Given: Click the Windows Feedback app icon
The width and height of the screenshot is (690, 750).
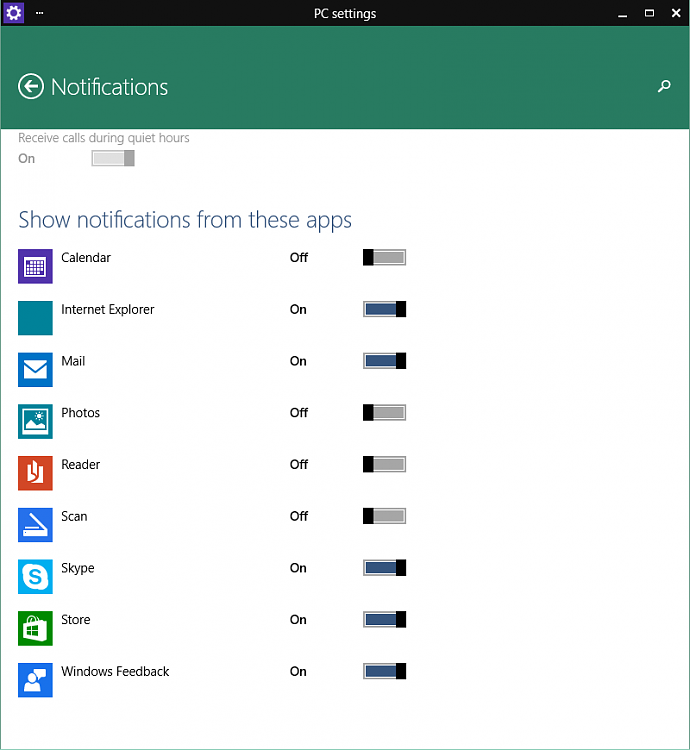Looking at the screenshot, I should click(35, 680).
